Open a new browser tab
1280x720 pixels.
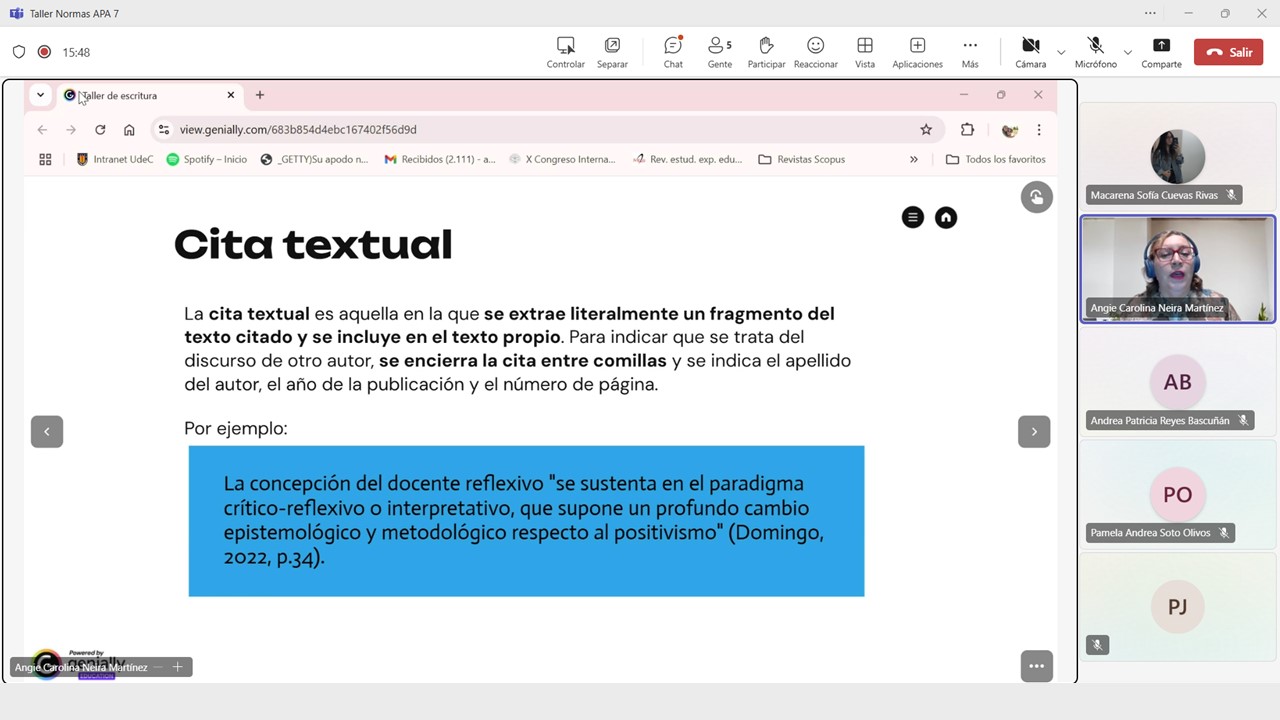[x=260, y=95]
